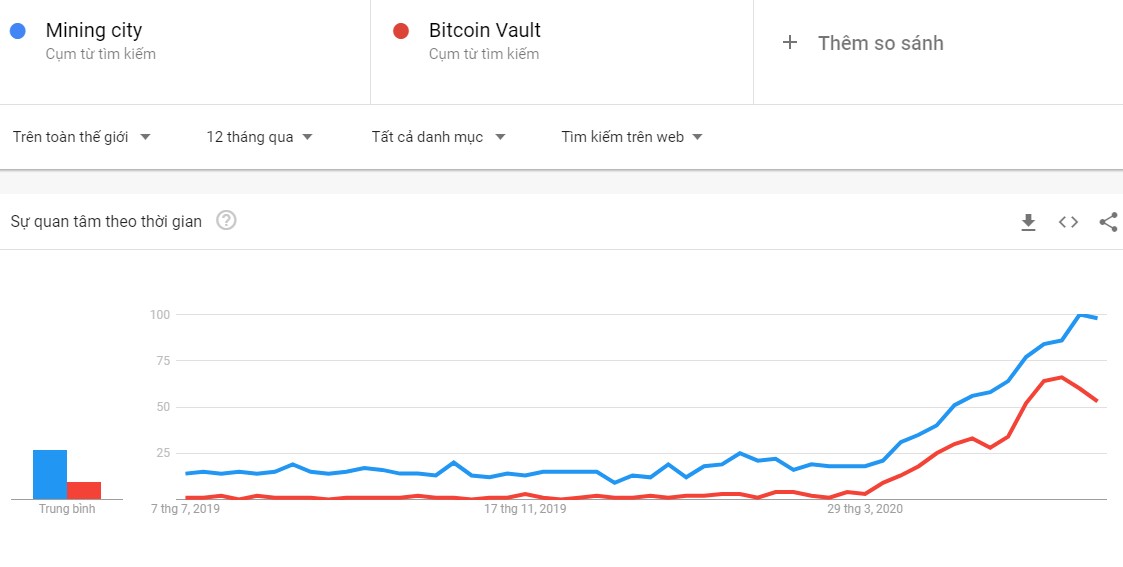Click 'Thêm so sánh' to add comparison
Image resolution: width=1123 pixels, height=567 pixels.
881,43
